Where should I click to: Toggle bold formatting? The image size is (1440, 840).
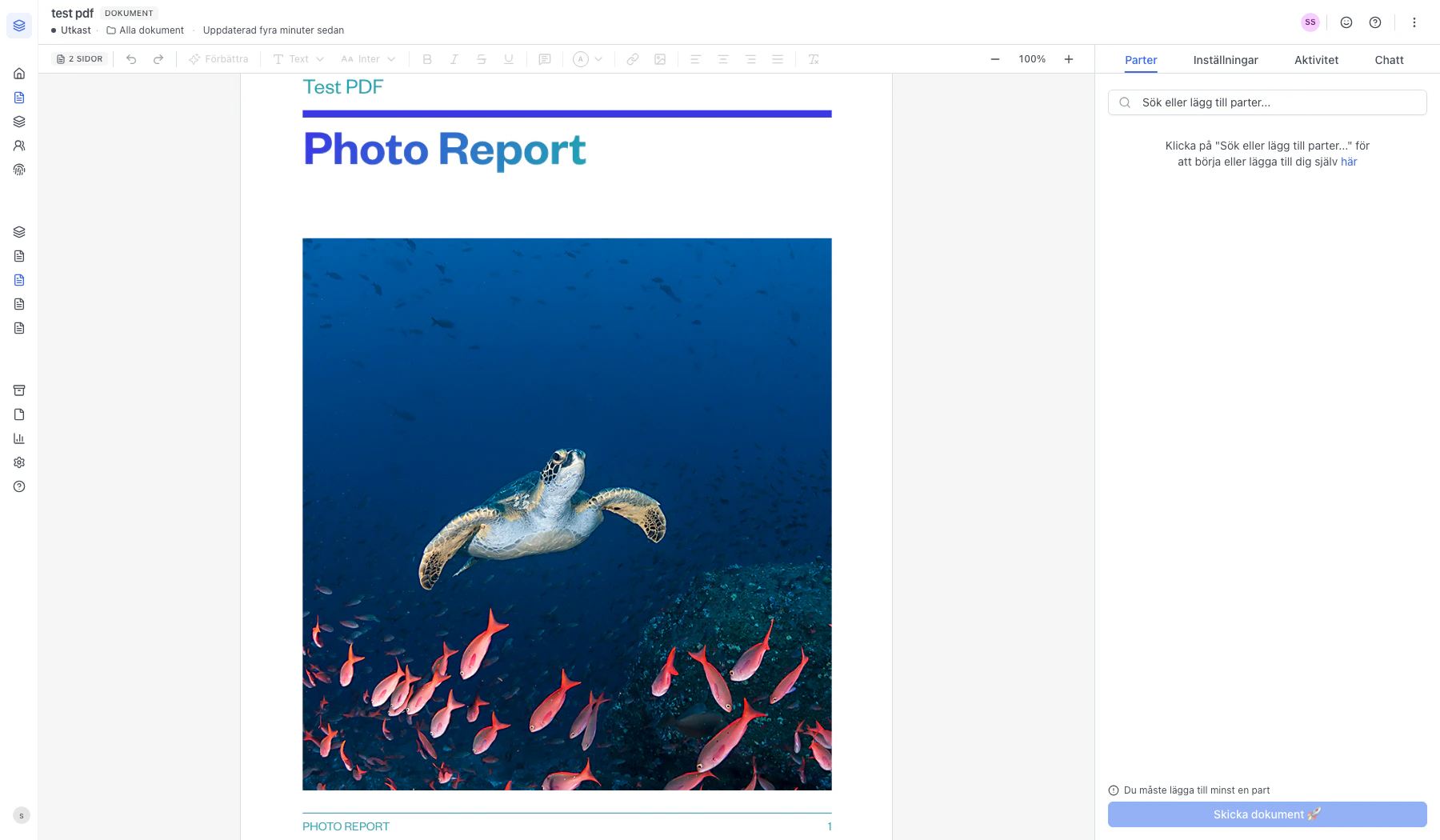pyautogui.click(x=427, y=59)
